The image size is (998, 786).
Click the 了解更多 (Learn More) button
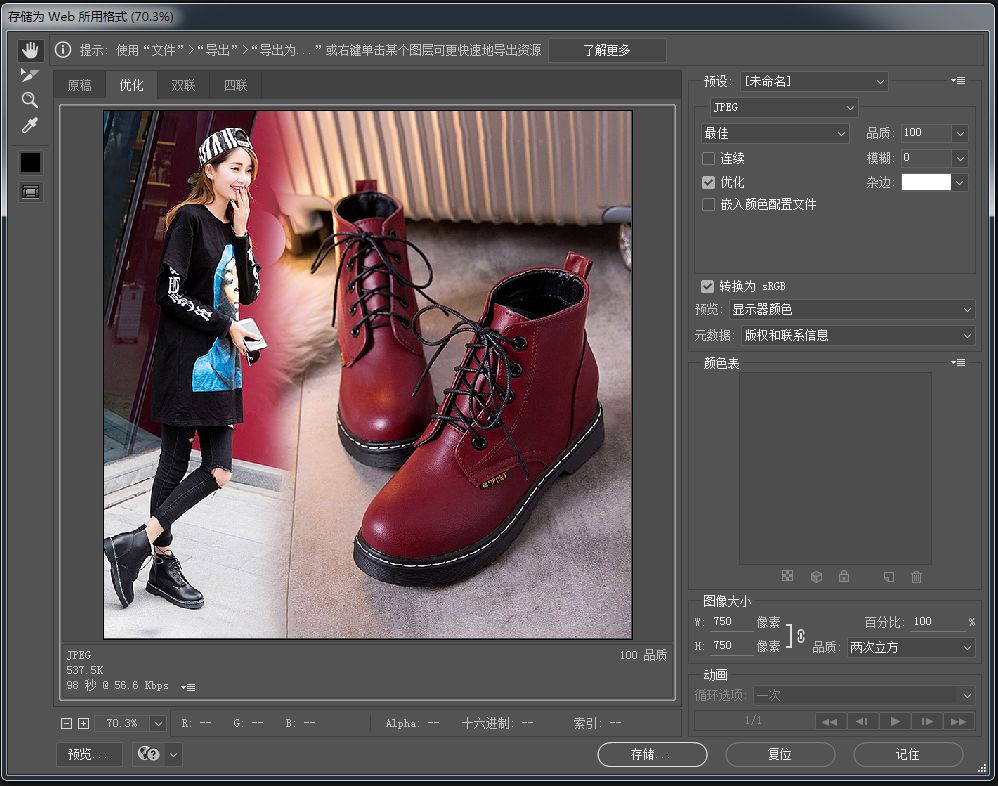click(607, 50)
